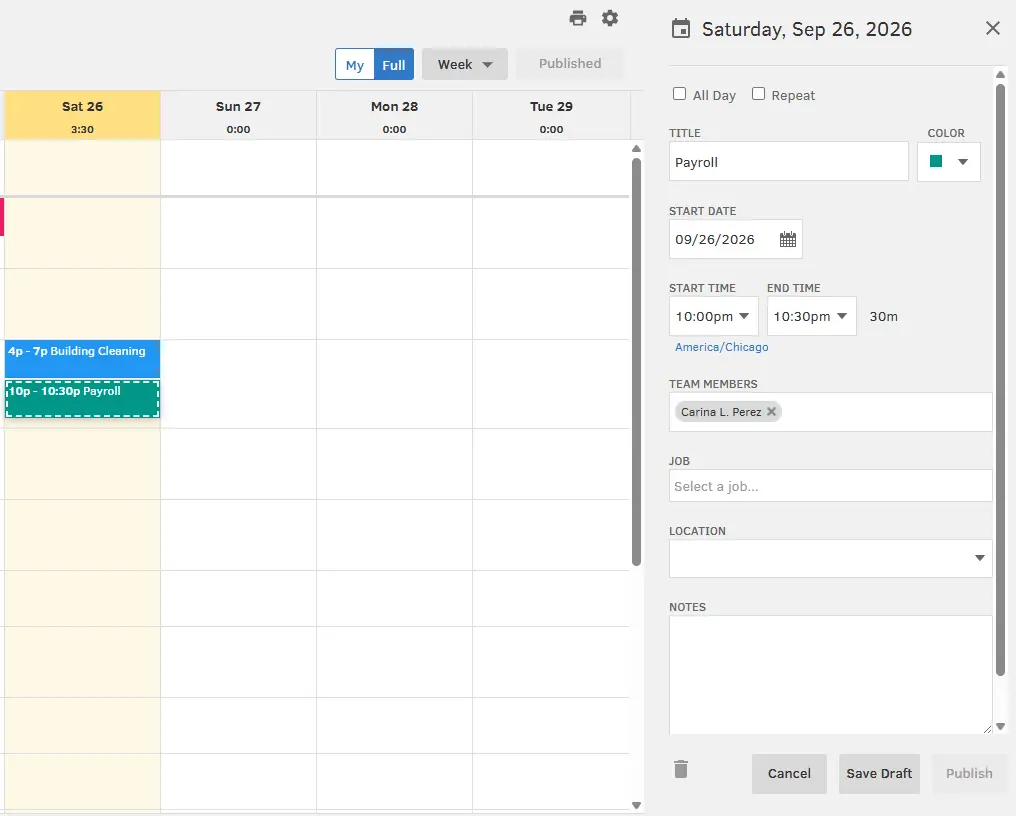1016x816 pixels.
Task: Click the detail panel scrollbar up arrow
Action: [1000, 75]
